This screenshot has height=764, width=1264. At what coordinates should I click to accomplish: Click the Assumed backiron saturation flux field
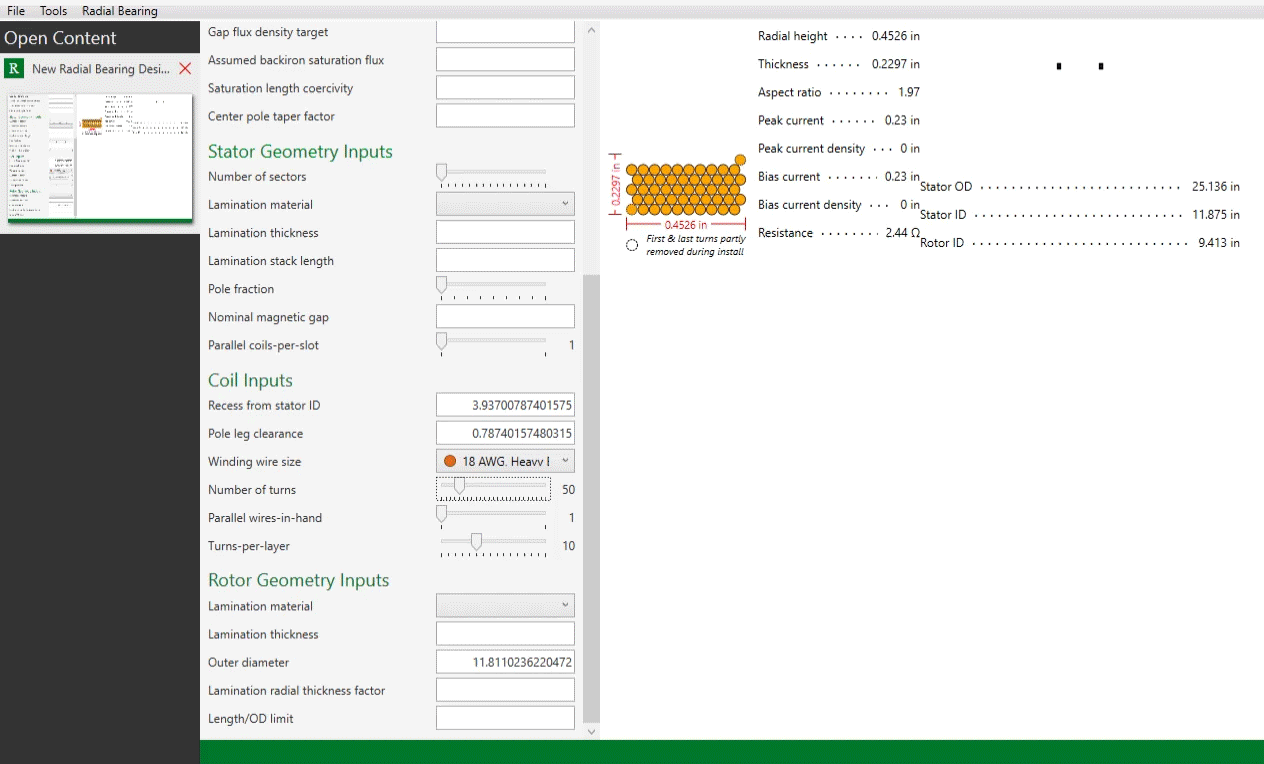pyautogui.click(x=505, y=60)
